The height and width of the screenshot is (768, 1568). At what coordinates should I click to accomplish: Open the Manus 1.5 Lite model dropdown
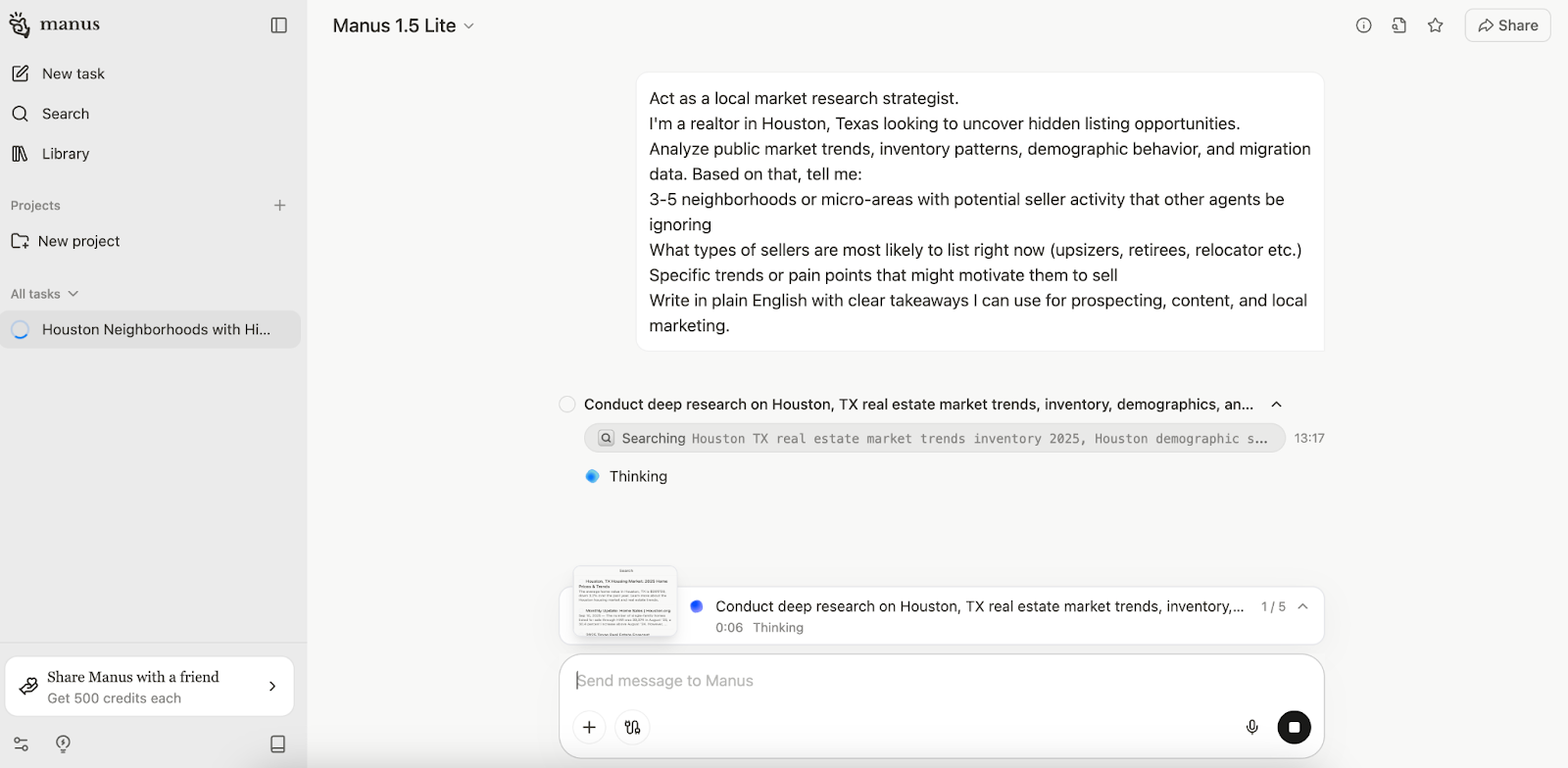[404, 25]
